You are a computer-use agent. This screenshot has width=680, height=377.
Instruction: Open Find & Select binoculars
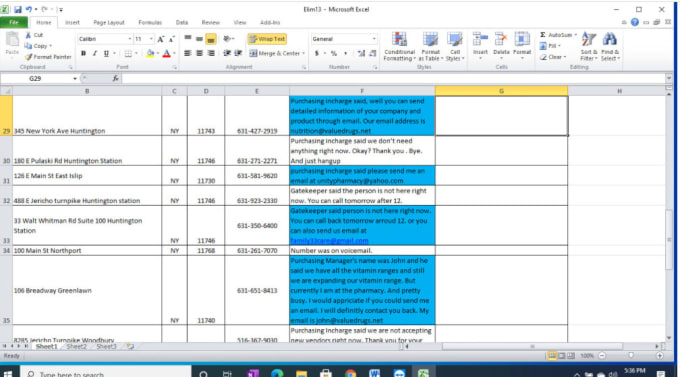(x=610, y=47)
